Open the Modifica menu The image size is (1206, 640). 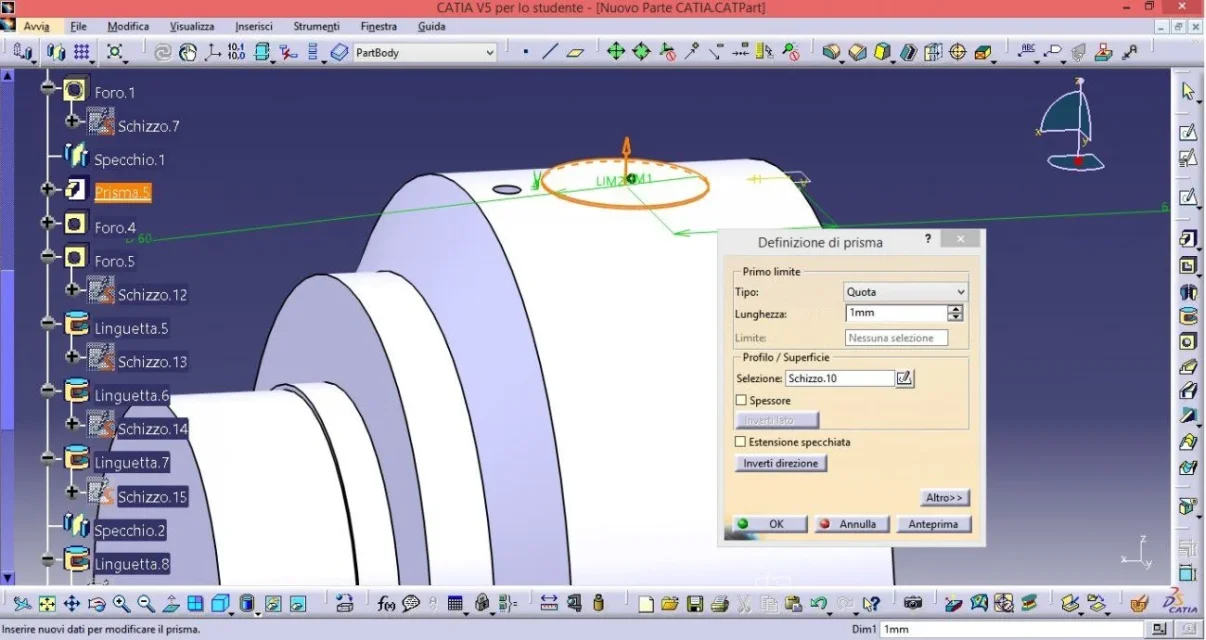click(128, 26)
